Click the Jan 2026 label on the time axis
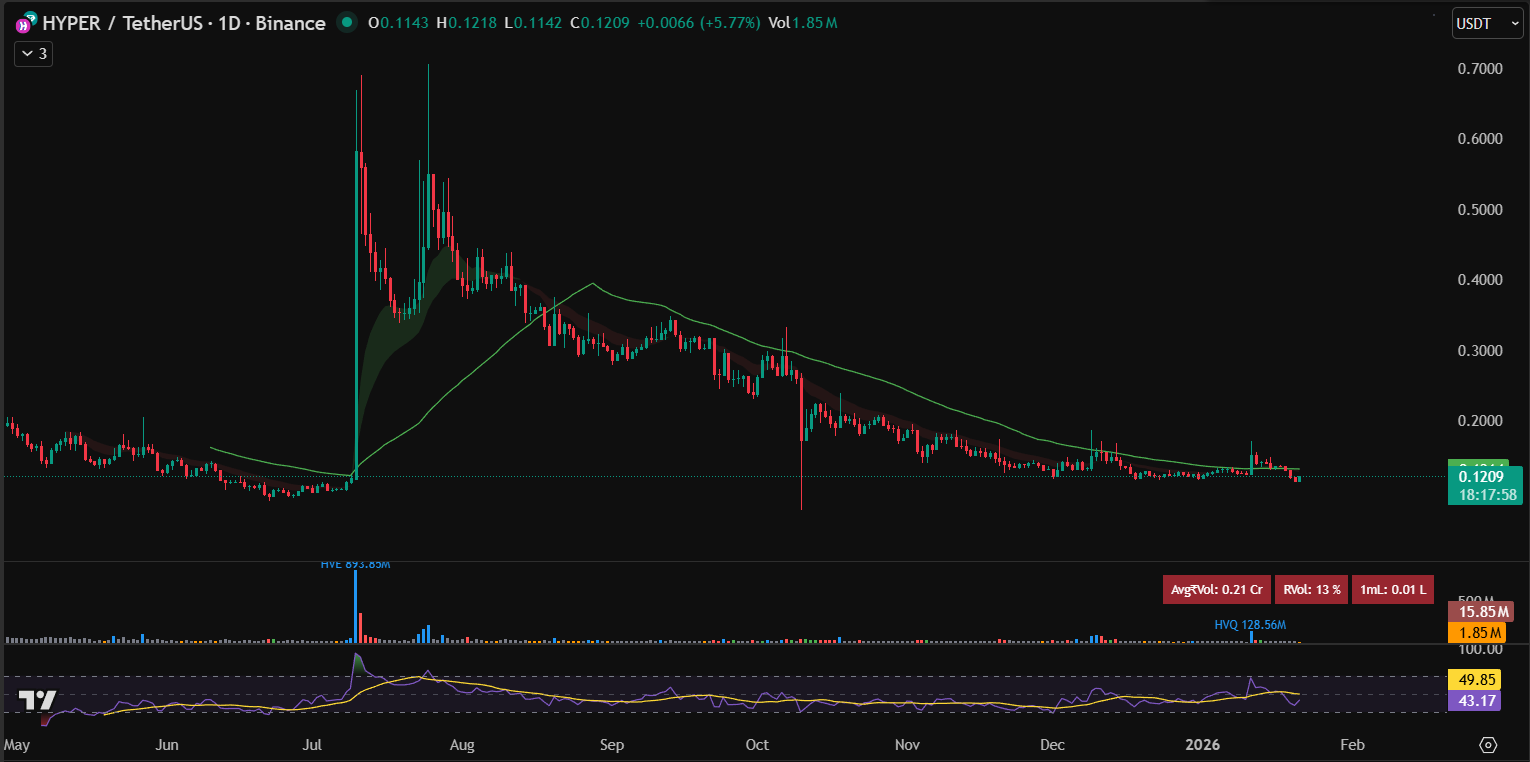The height and width of the screenshot is (762, 1530). 1202,745
